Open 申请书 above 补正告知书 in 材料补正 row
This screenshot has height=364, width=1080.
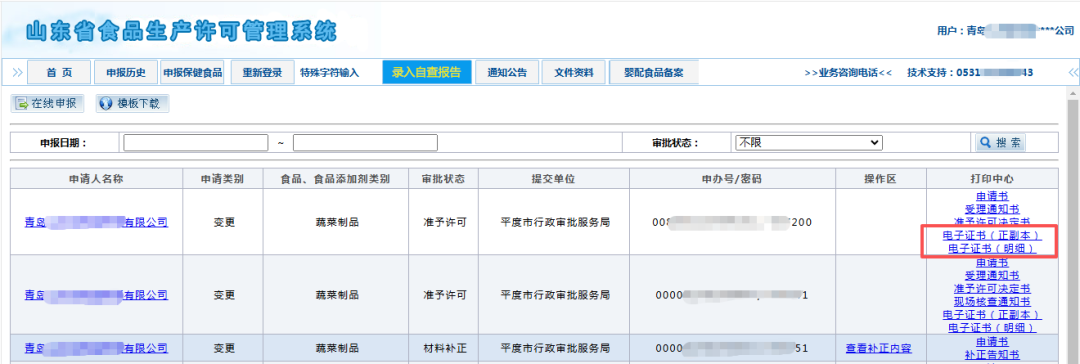coord(992,342)
